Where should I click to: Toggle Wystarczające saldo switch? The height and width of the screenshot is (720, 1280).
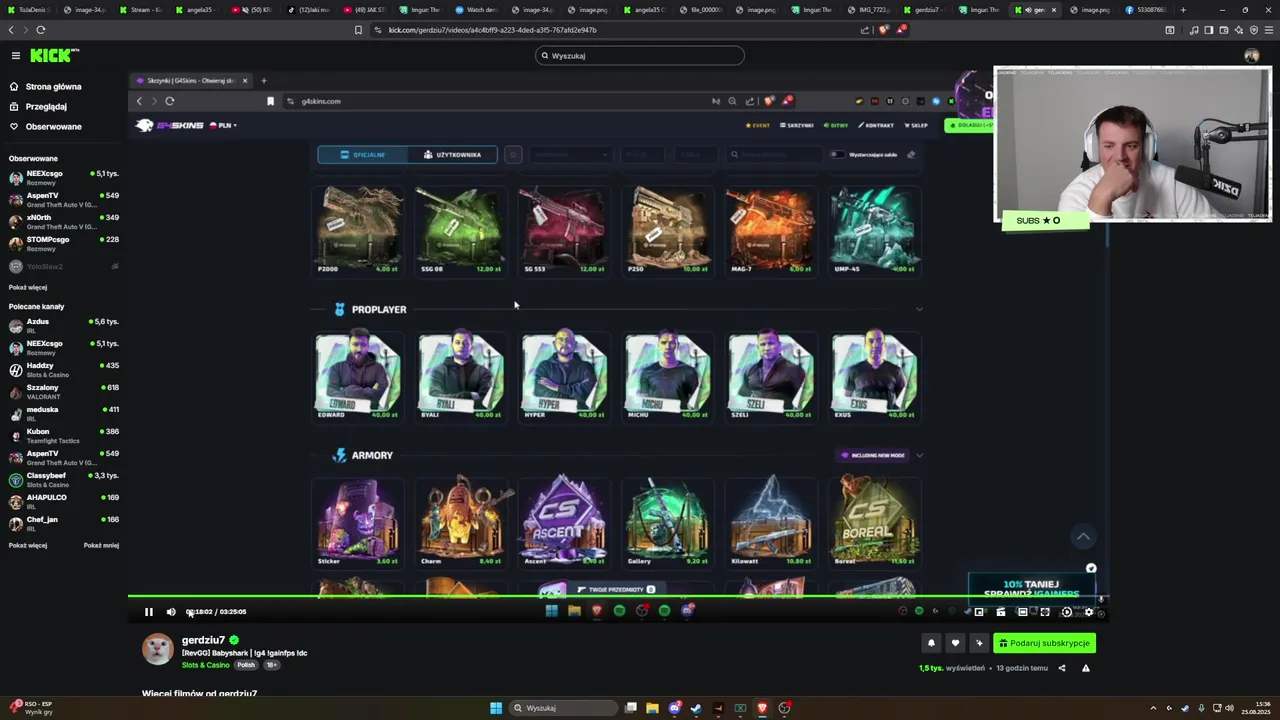[836, 155]
